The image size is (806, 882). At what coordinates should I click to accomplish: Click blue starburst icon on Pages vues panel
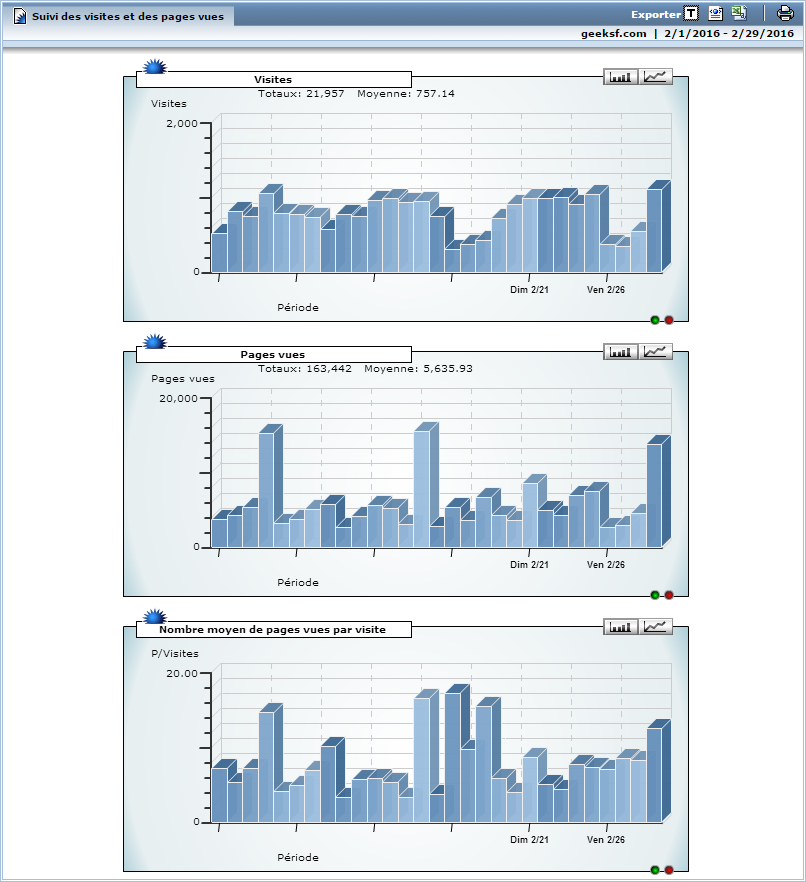[x=155, y=341]
